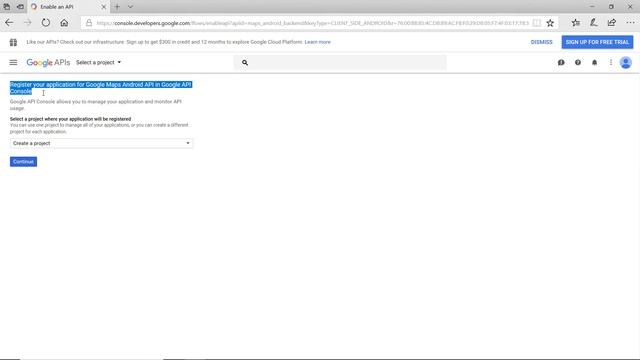Minimize the browser window
The height and width of the screenshot is (360, 640).
(x=592, y=7)
